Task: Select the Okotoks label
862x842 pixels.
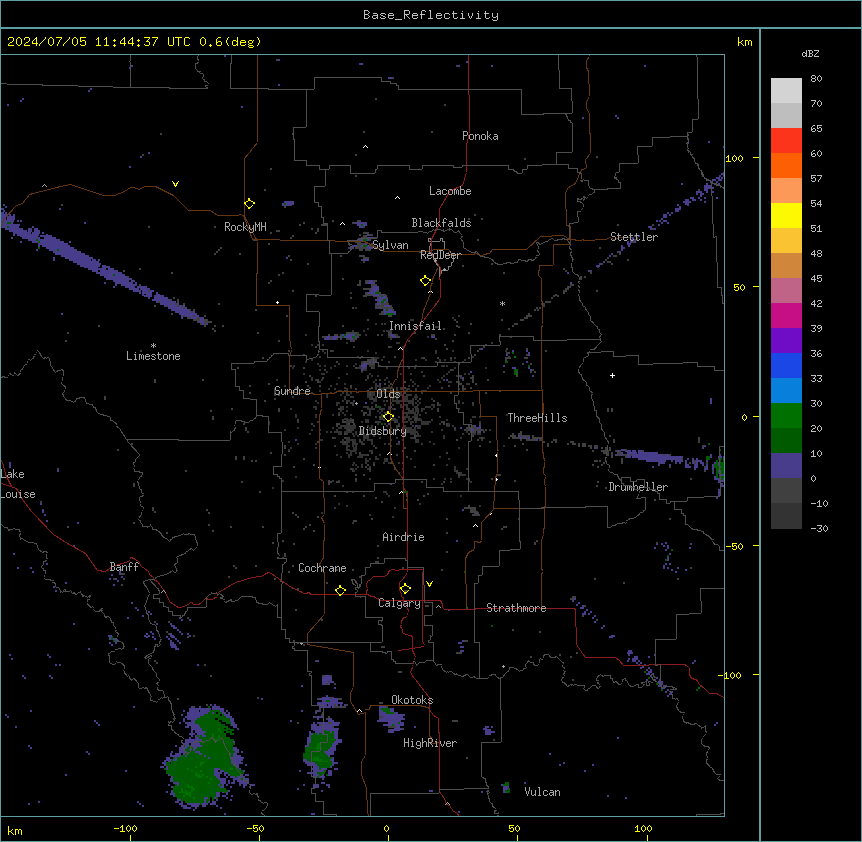Action: 412,700
